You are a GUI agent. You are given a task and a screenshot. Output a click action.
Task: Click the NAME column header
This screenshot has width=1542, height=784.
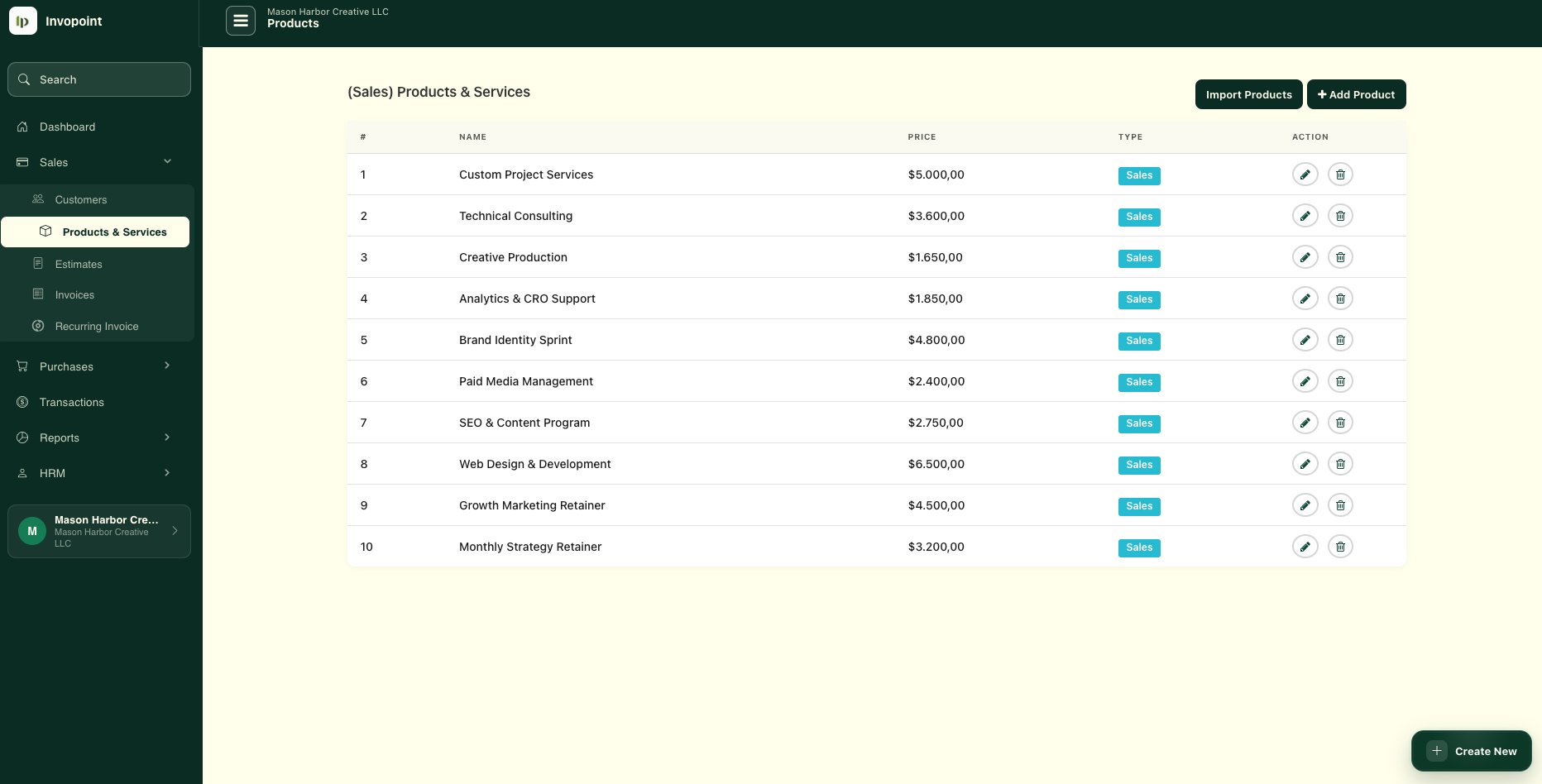tap(472, 137)
